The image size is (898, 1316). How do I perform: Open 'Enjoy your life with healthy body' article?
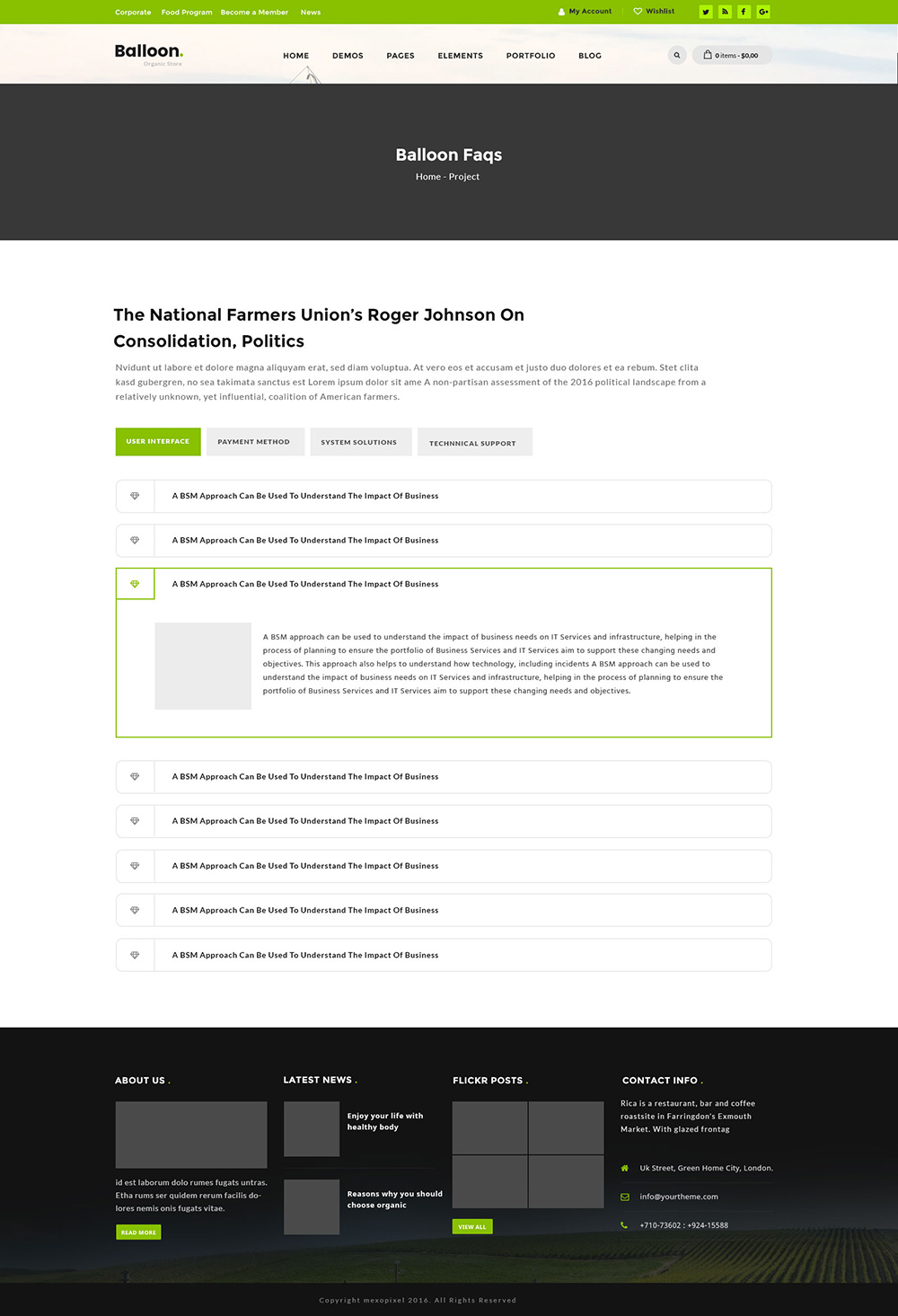pos(385,1121)
